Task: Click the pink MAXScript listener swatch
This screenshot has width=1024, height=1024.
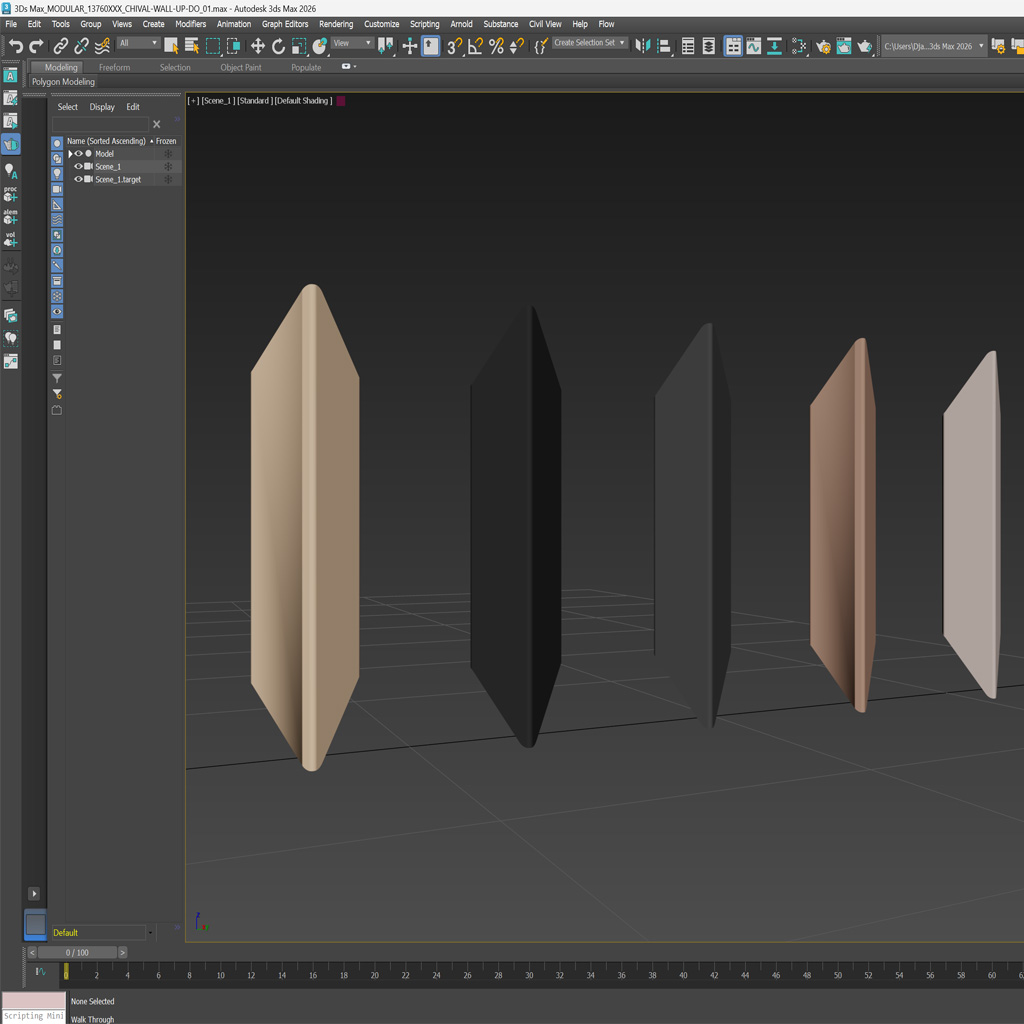Action: pyautogui.click(x=33, y=1001)
